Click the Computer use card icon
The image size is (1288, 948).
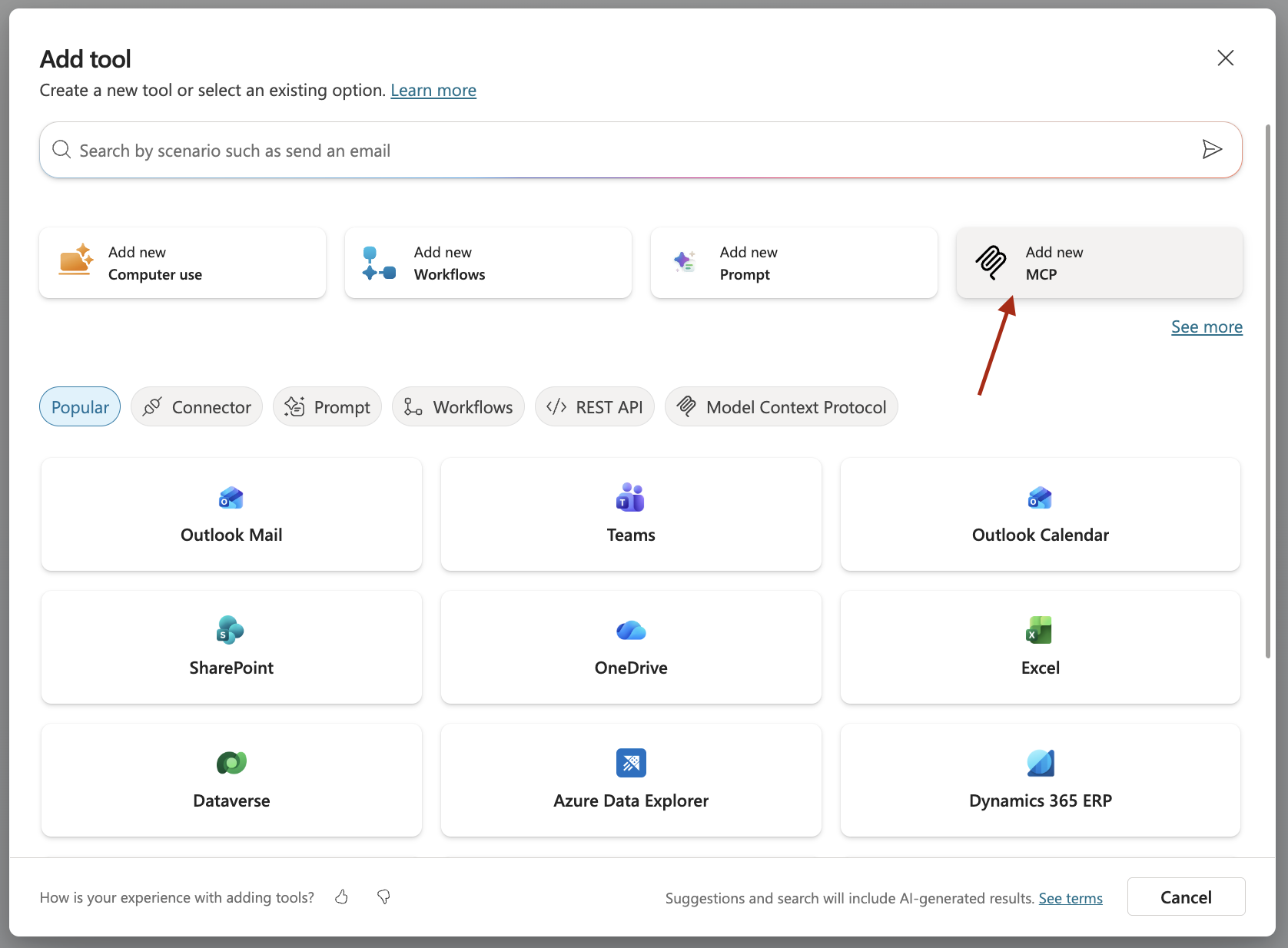pyautogui.click(x=76, y=260)
